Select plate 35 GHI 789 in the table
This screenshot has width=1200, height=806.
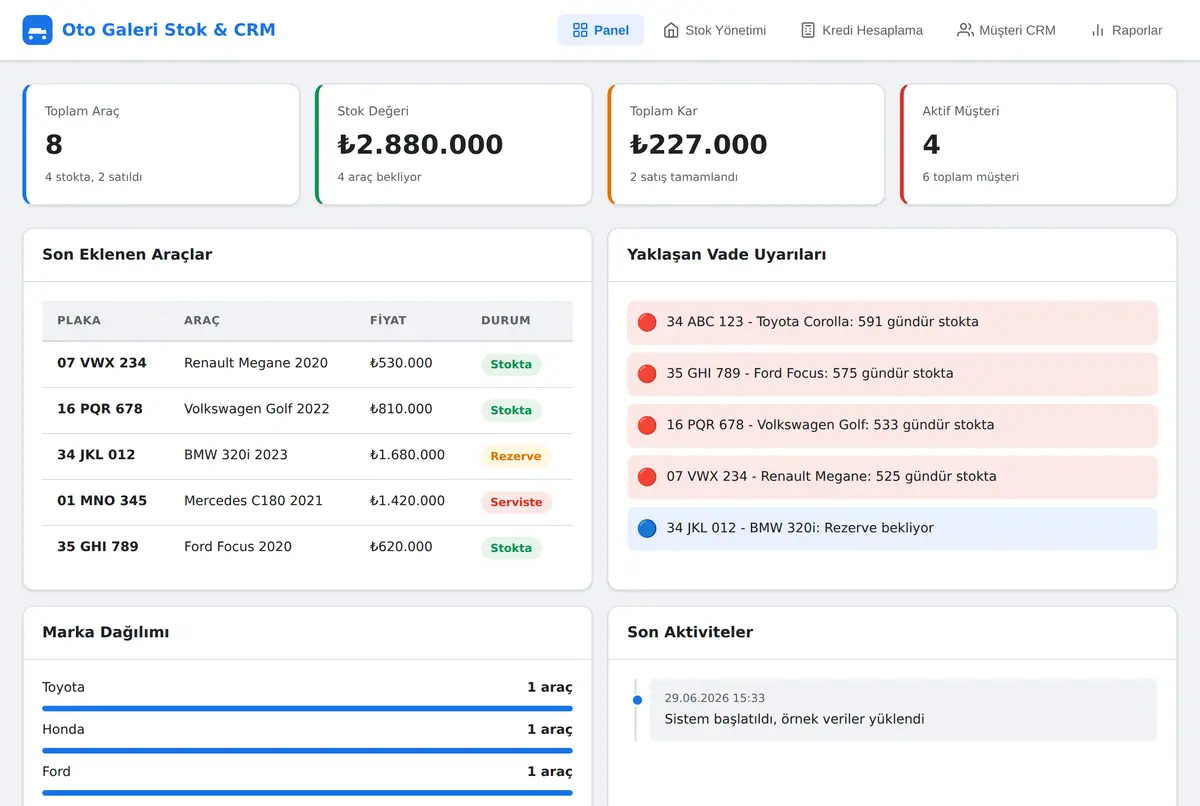coord(98,547)
